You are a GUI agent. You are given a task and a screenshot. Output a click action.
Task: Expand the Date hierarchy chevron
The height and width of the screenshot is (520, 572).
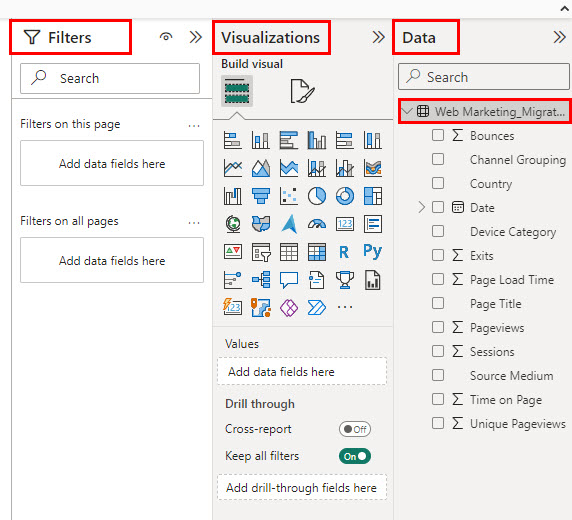[x=422, y=207]
